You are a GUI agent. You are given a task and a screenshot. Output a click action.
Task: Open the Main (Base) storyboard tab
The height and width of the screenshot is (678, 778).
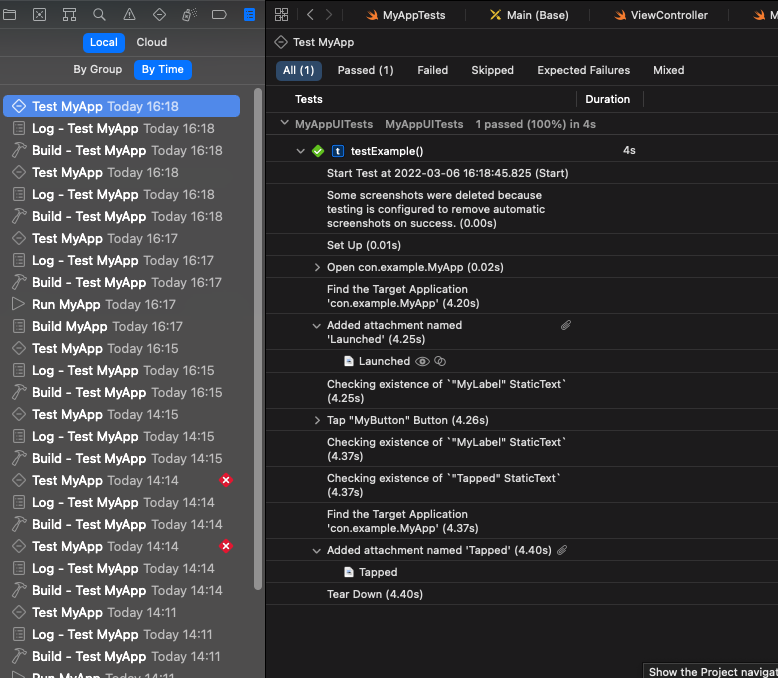point(529,15)
